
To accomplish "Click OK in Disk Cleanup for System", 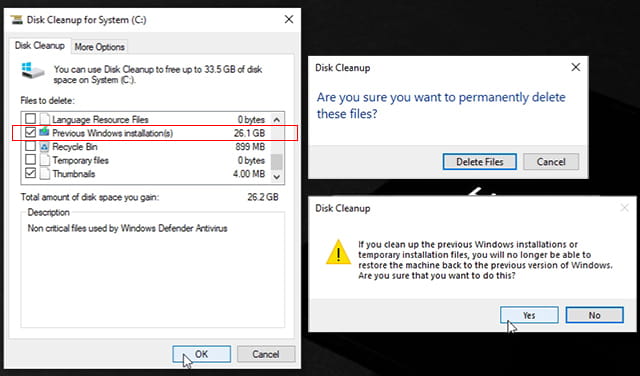I will (x=201, y=354).
